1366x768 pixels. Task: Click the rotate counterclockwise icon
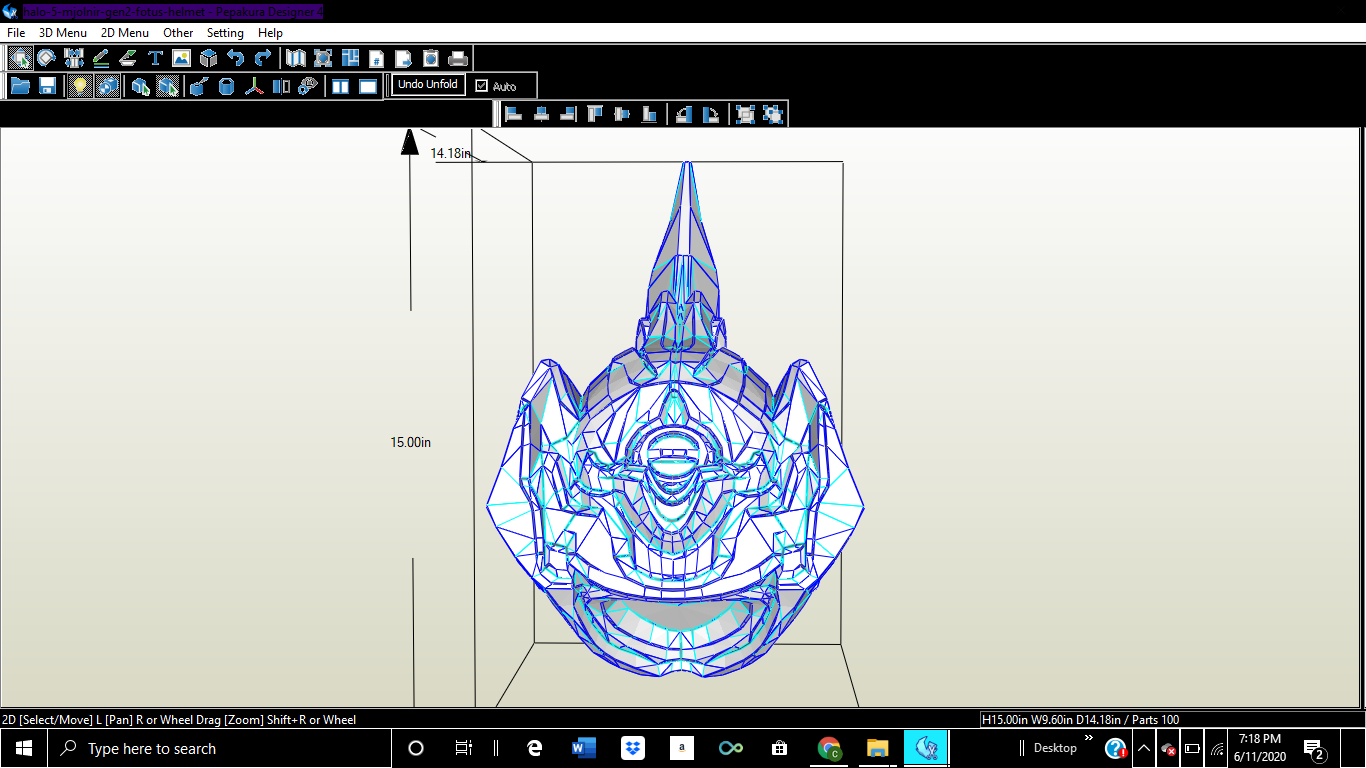click(x=684, y=114)
